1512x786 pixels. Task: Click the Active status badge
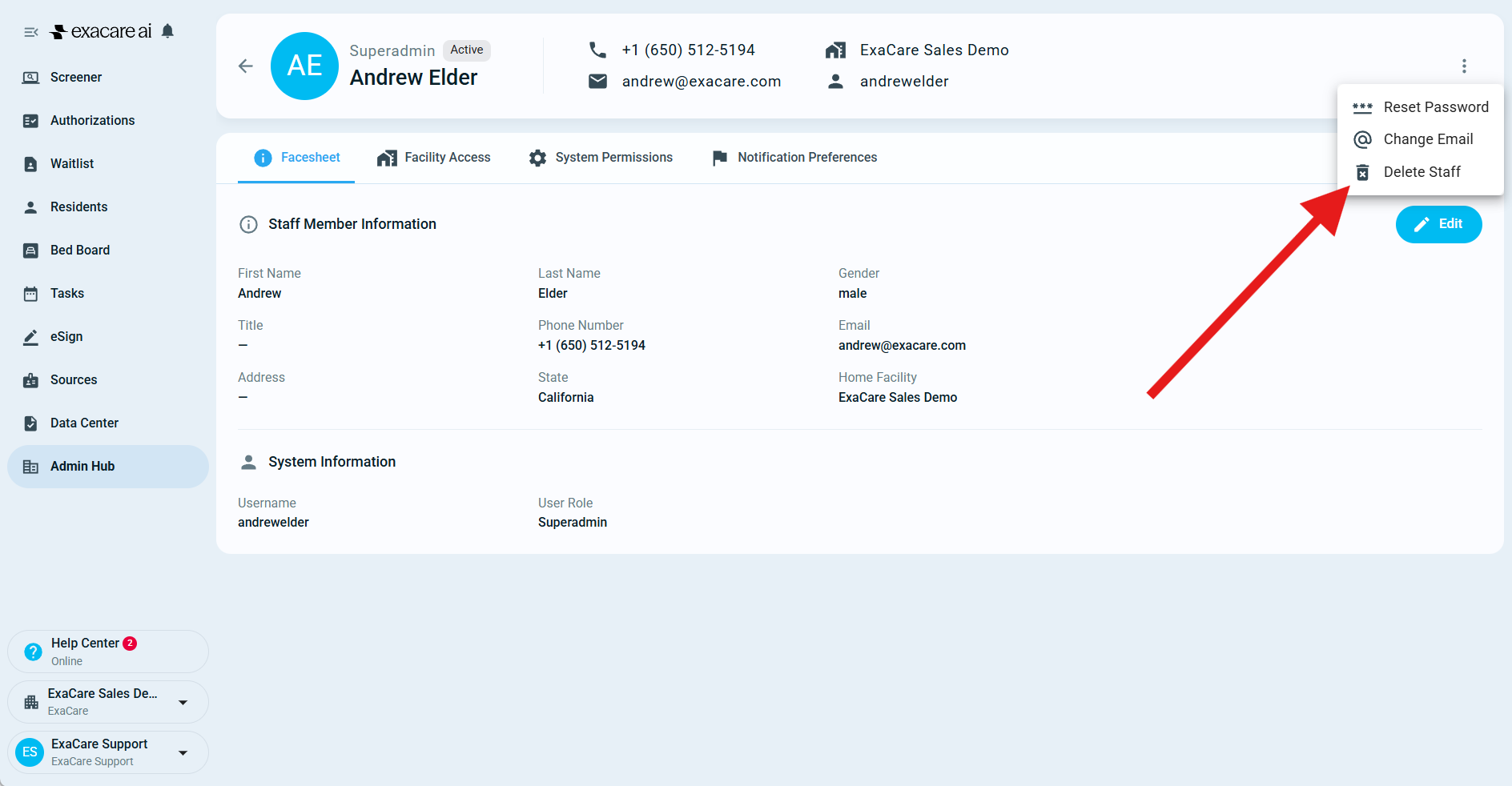(466, 50)
